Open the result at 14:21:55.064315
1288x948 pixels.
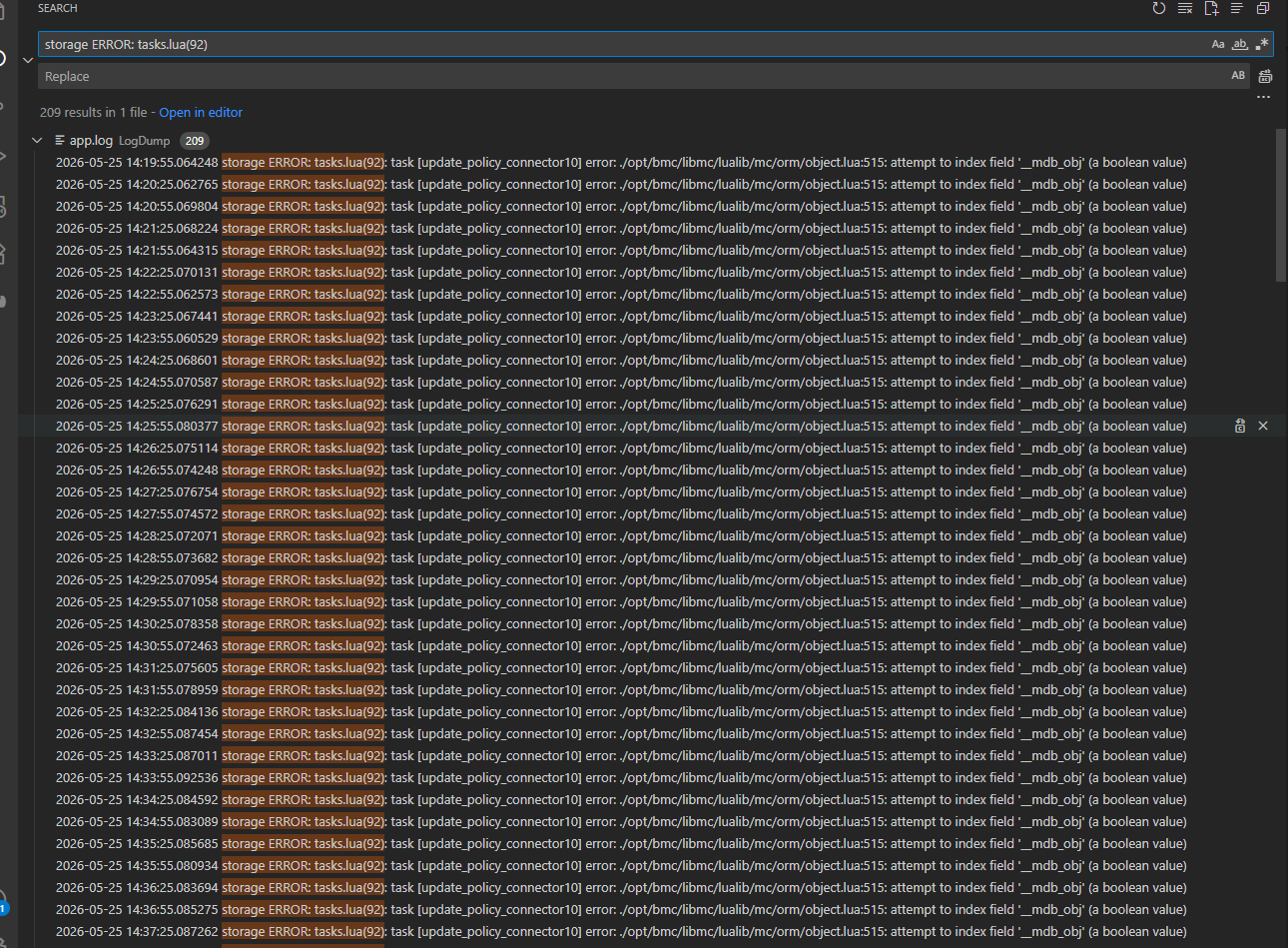pos(621,250)
